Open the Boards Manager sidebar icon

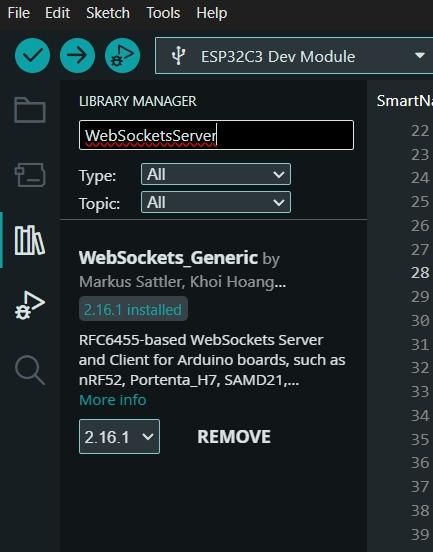pyautogui.click(x=30, y=175)
